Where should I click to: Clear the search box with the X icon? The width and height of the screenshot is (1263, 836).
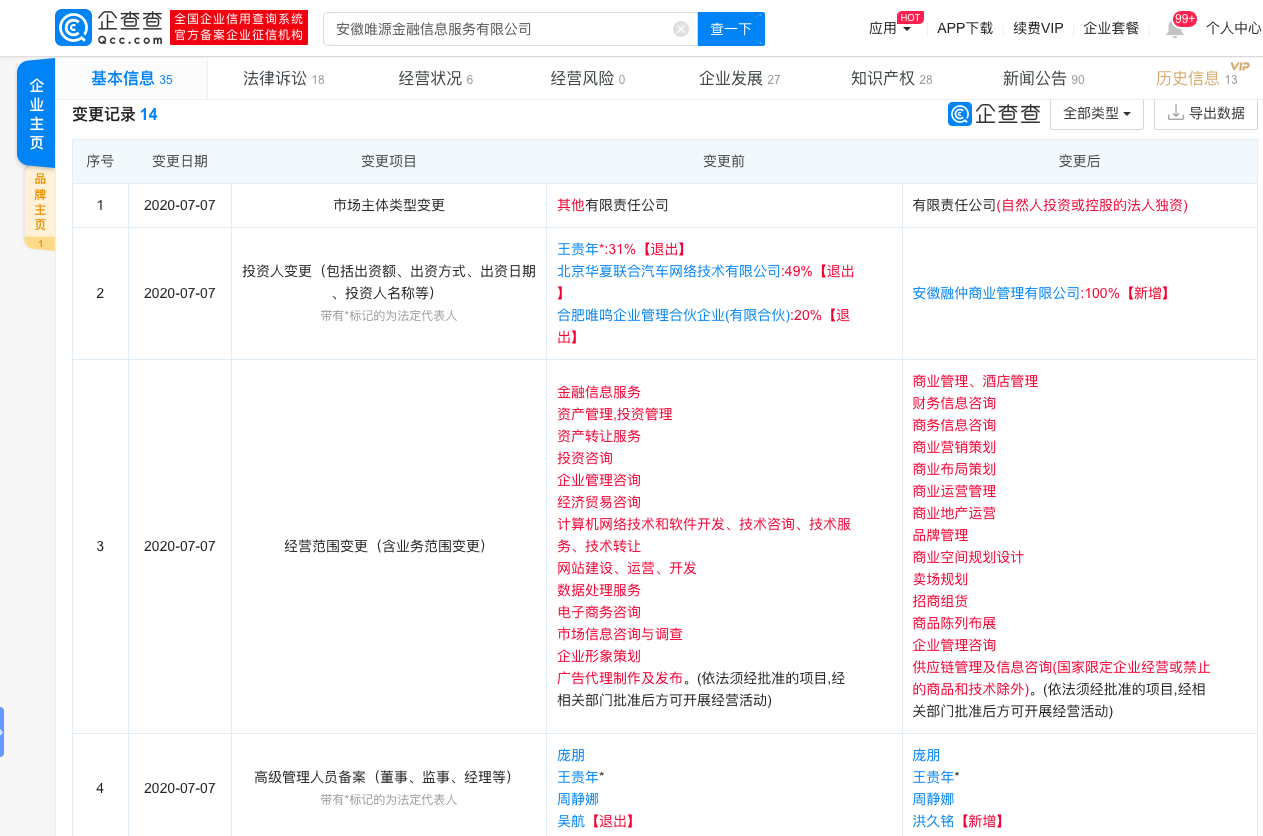[681, 29]
